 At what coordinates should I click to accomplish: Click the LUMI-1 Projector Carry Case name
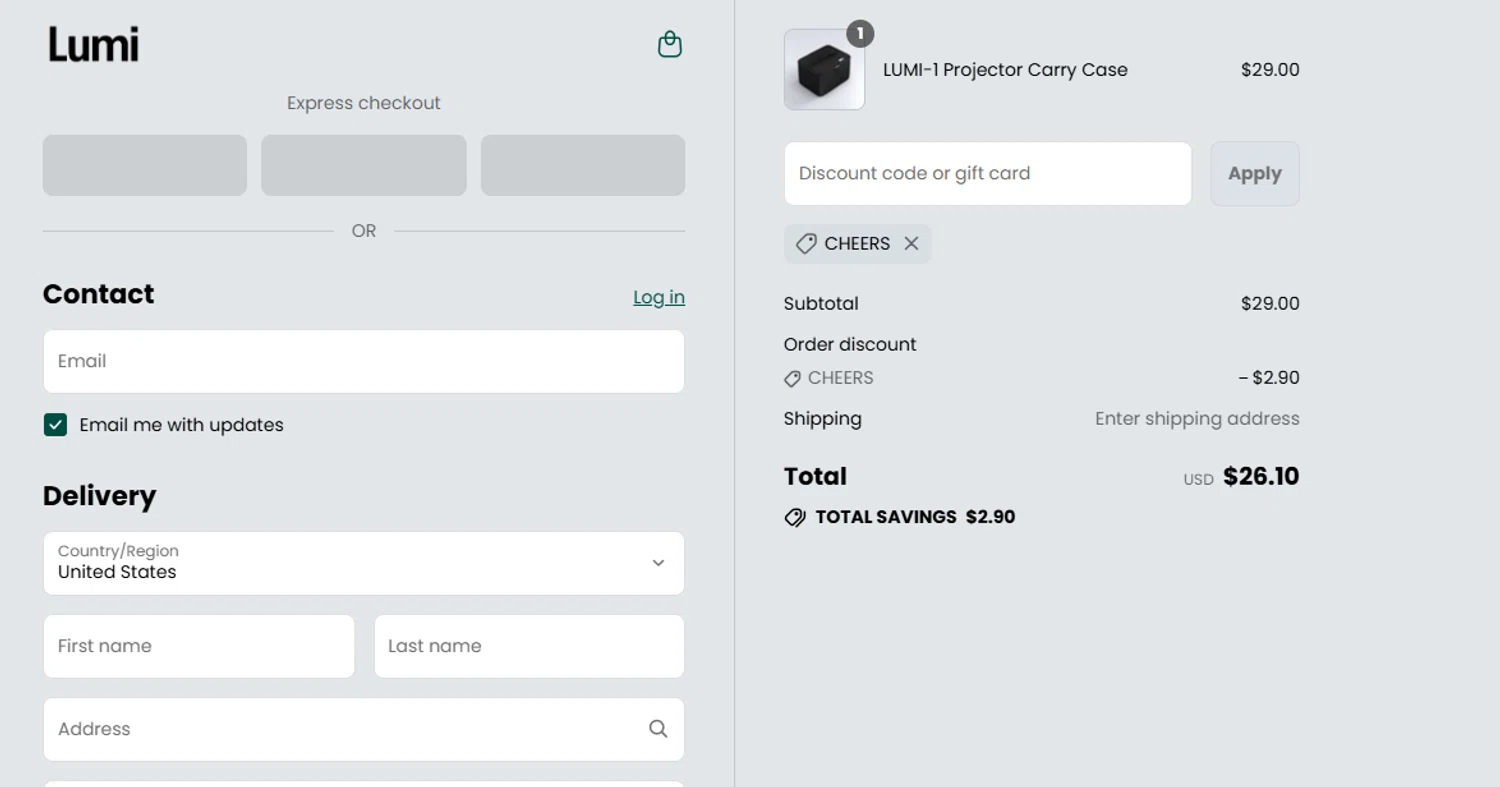[1005, 70]
